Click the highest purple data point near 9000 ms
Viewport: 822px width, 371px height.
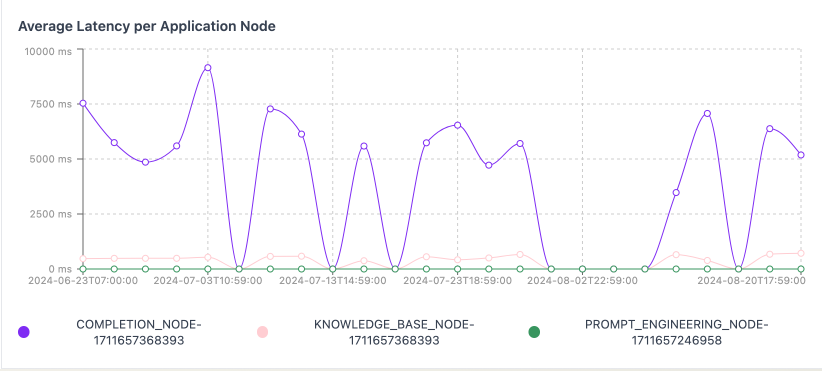point(208,68)
